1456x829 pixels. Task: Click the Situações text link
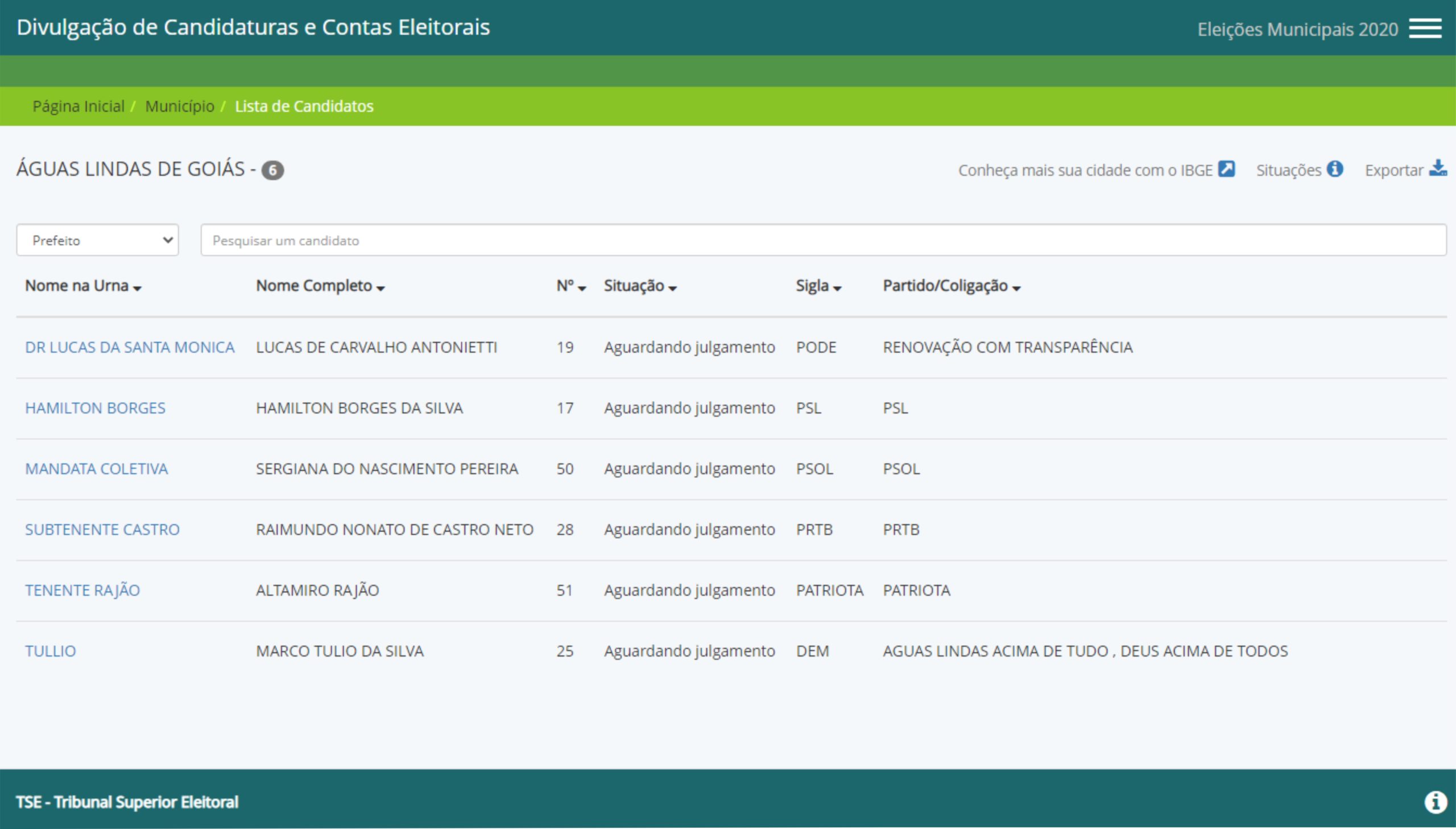[1289, 170]
